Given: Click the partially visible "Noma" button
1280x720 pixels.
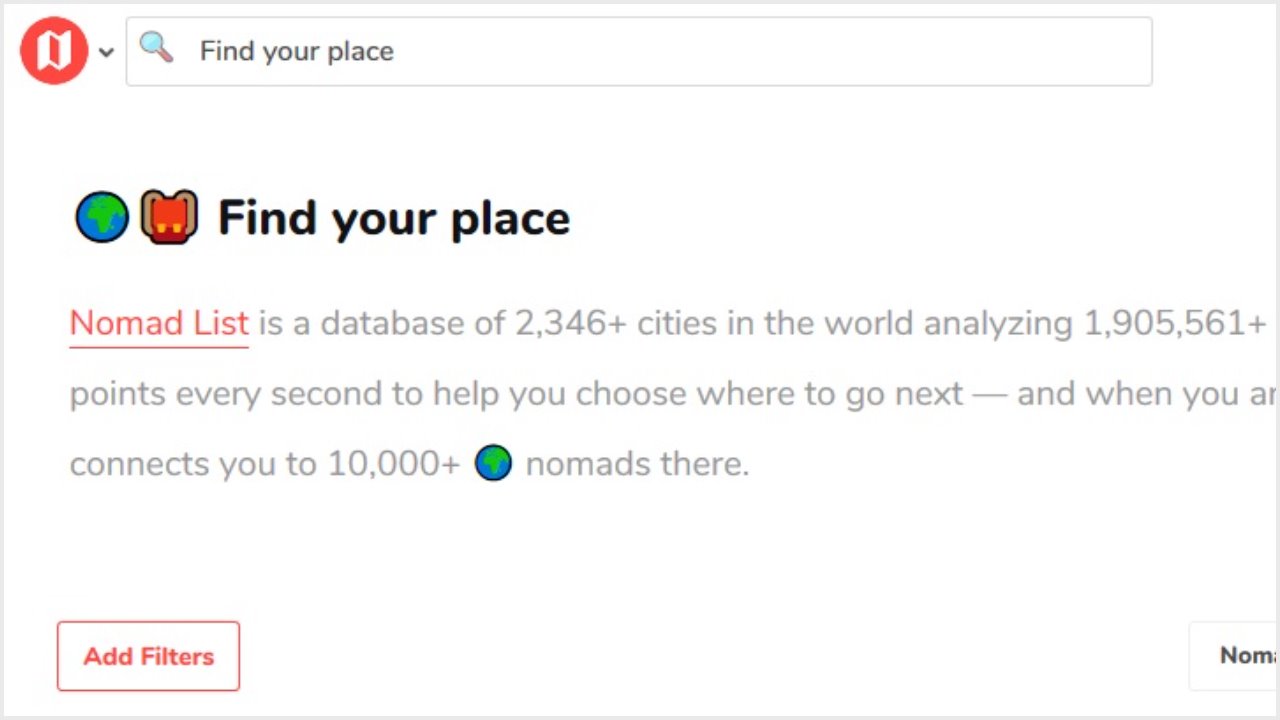Looking at the screenshot, I should (x=1234, y=655).
